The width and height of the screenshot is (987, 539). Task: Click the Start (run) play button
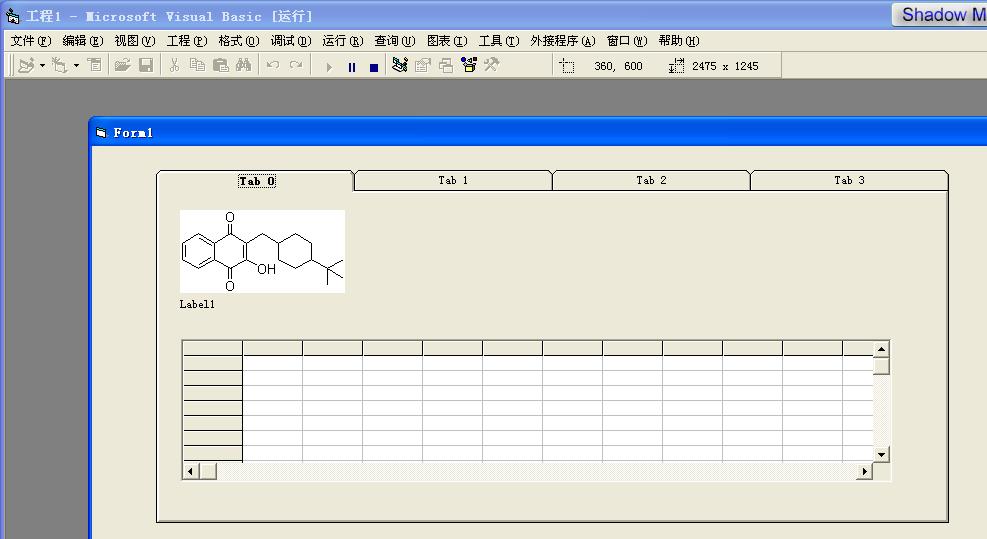pyautogui.click(x=329, y=67)
